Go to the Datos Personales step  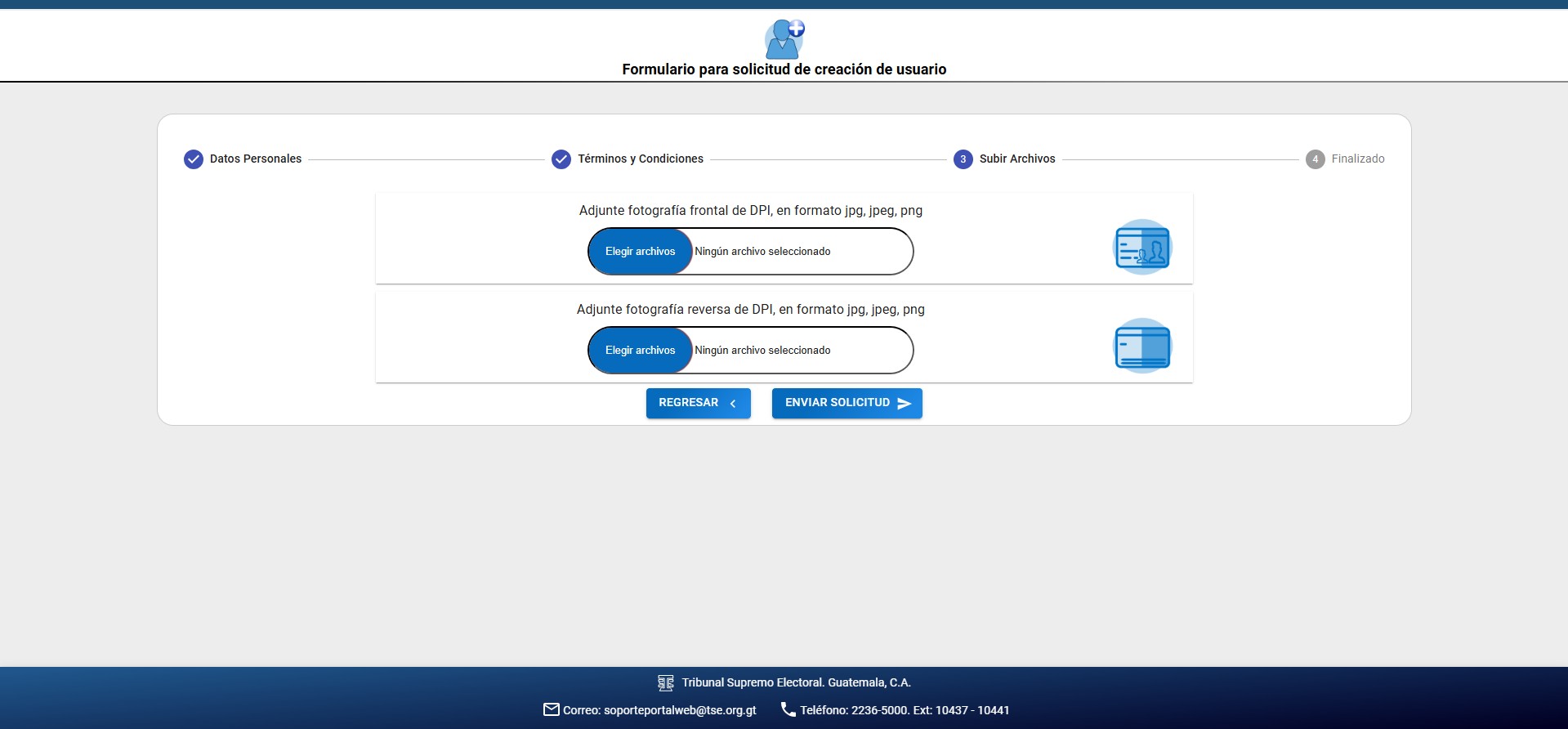click(243, 159)
